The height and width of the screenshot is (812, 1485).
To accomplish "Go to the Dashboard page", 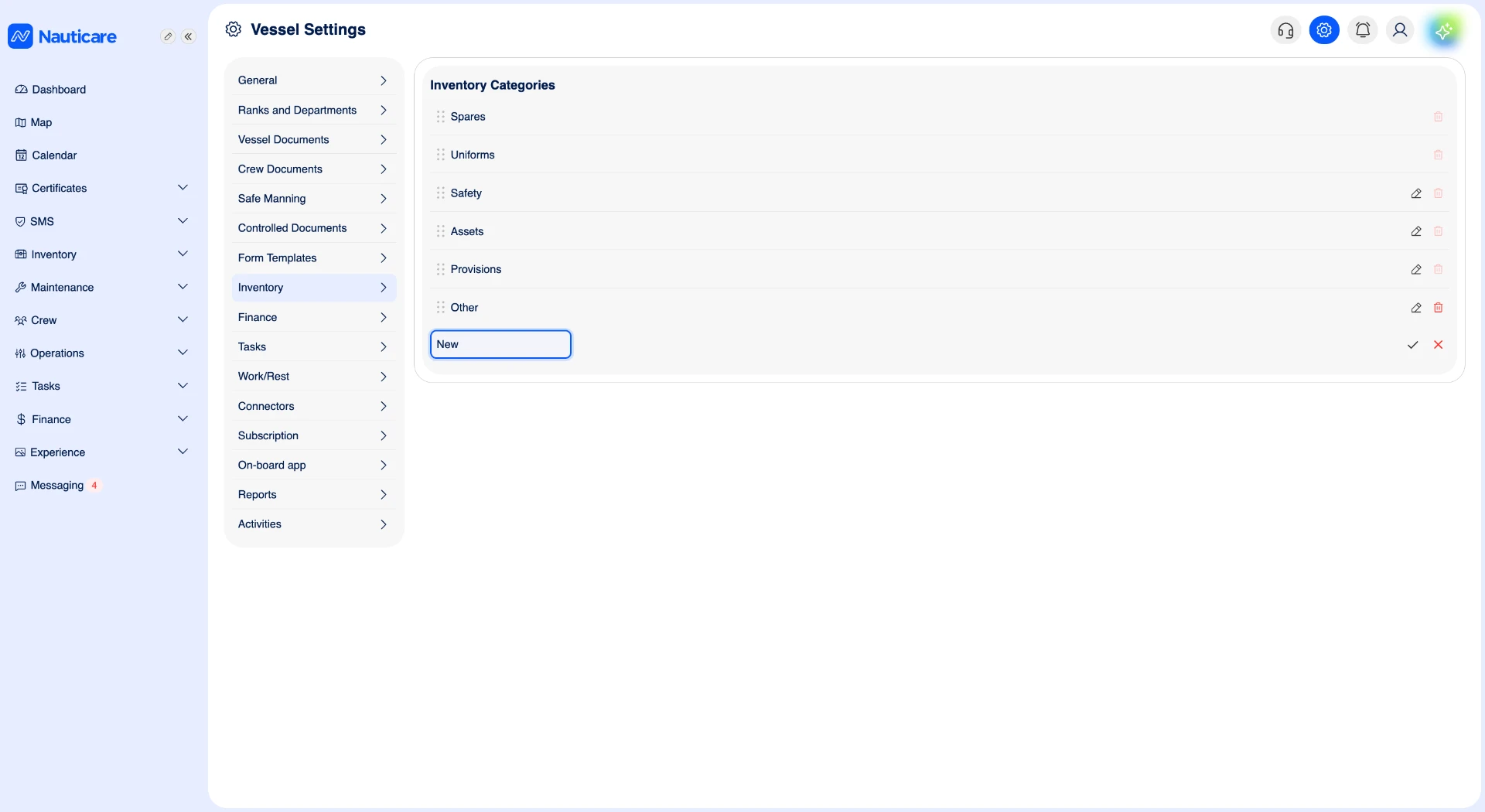I will (51, 90).
